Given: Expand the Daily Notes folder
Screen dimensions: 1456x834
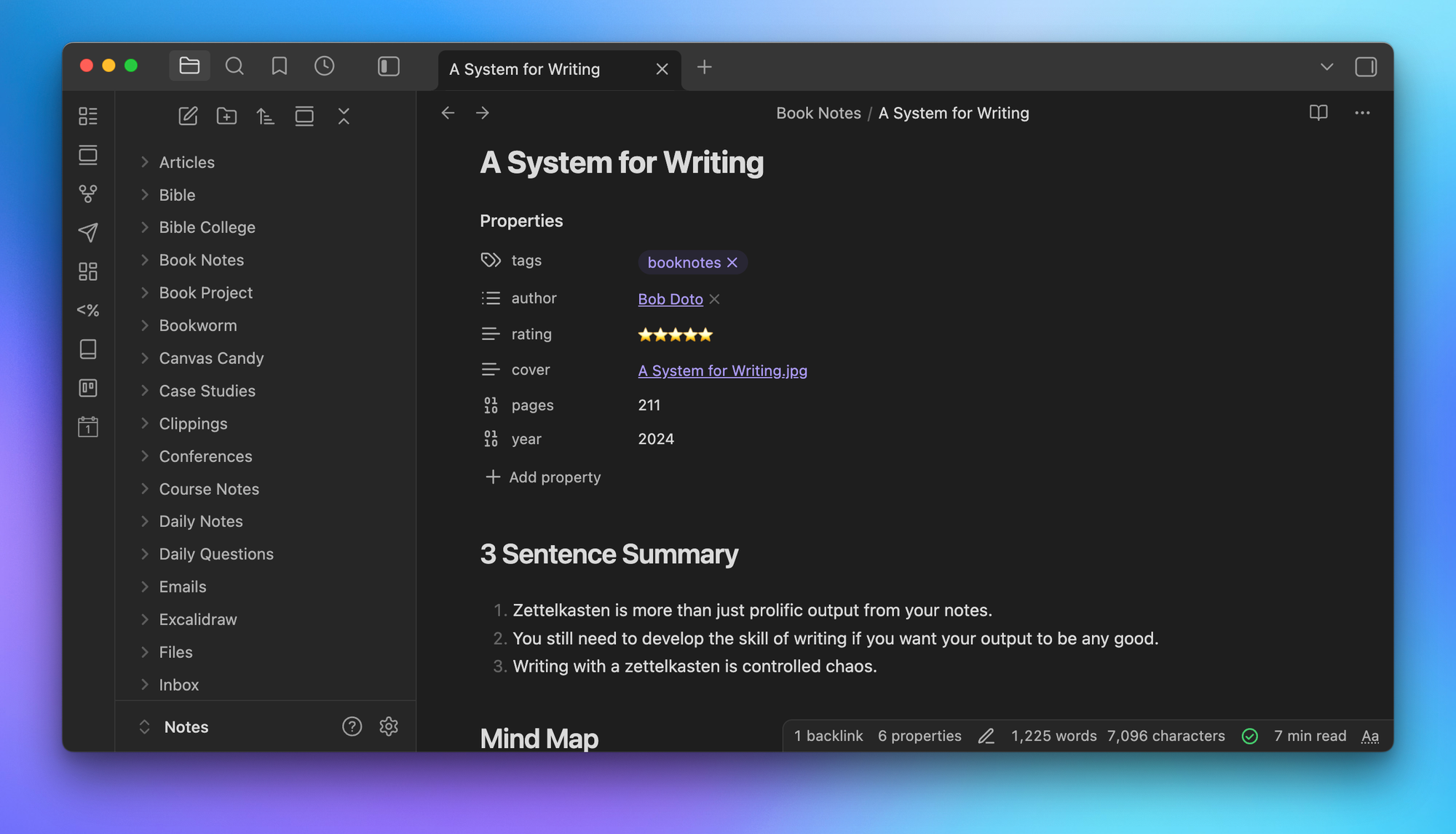Looking at the screenshot, I should pyautogui.click(x=200, y=521).
